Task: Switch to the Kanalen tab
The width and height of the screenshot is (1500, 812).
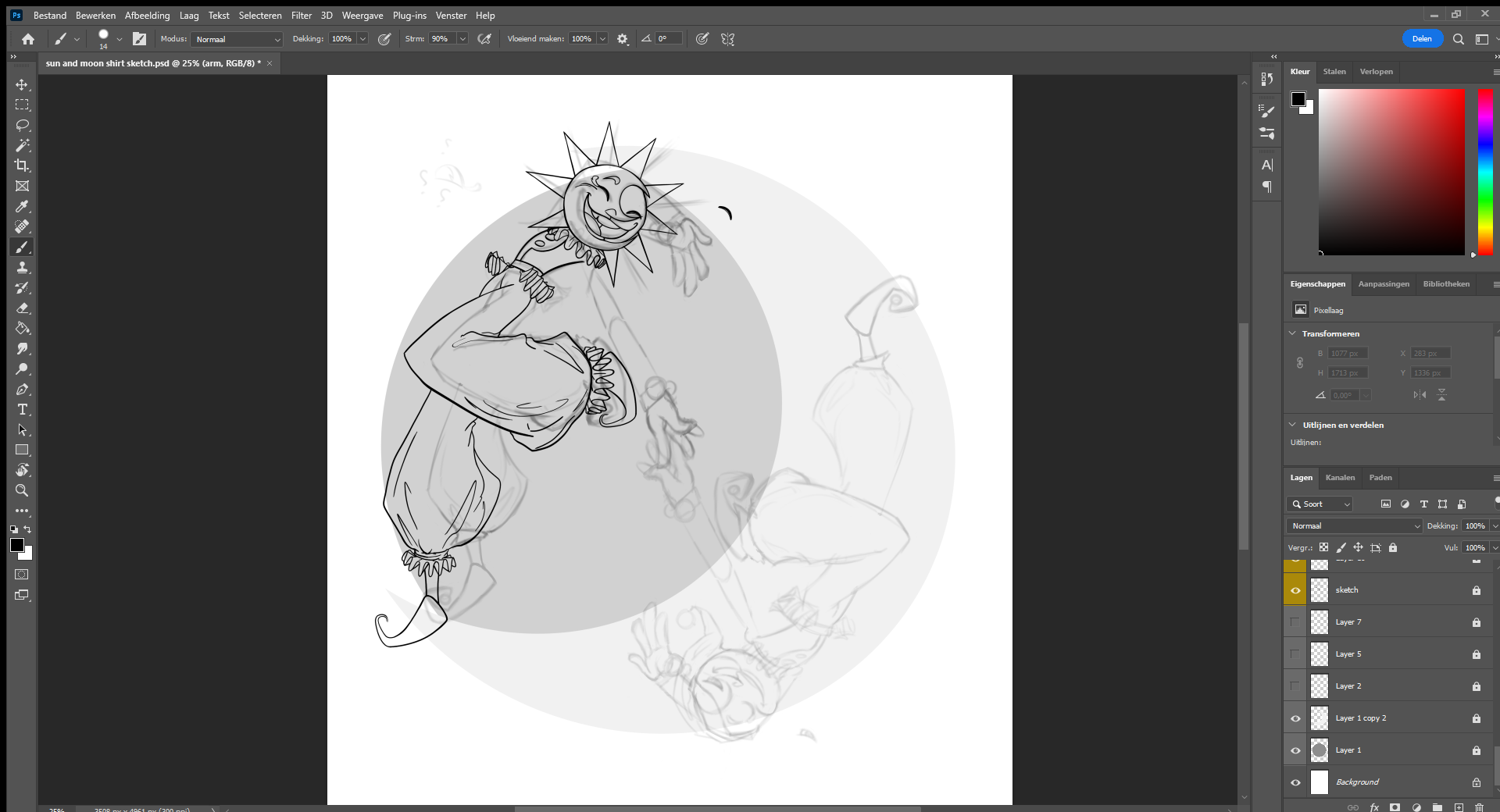Action: click(1340, 478)
